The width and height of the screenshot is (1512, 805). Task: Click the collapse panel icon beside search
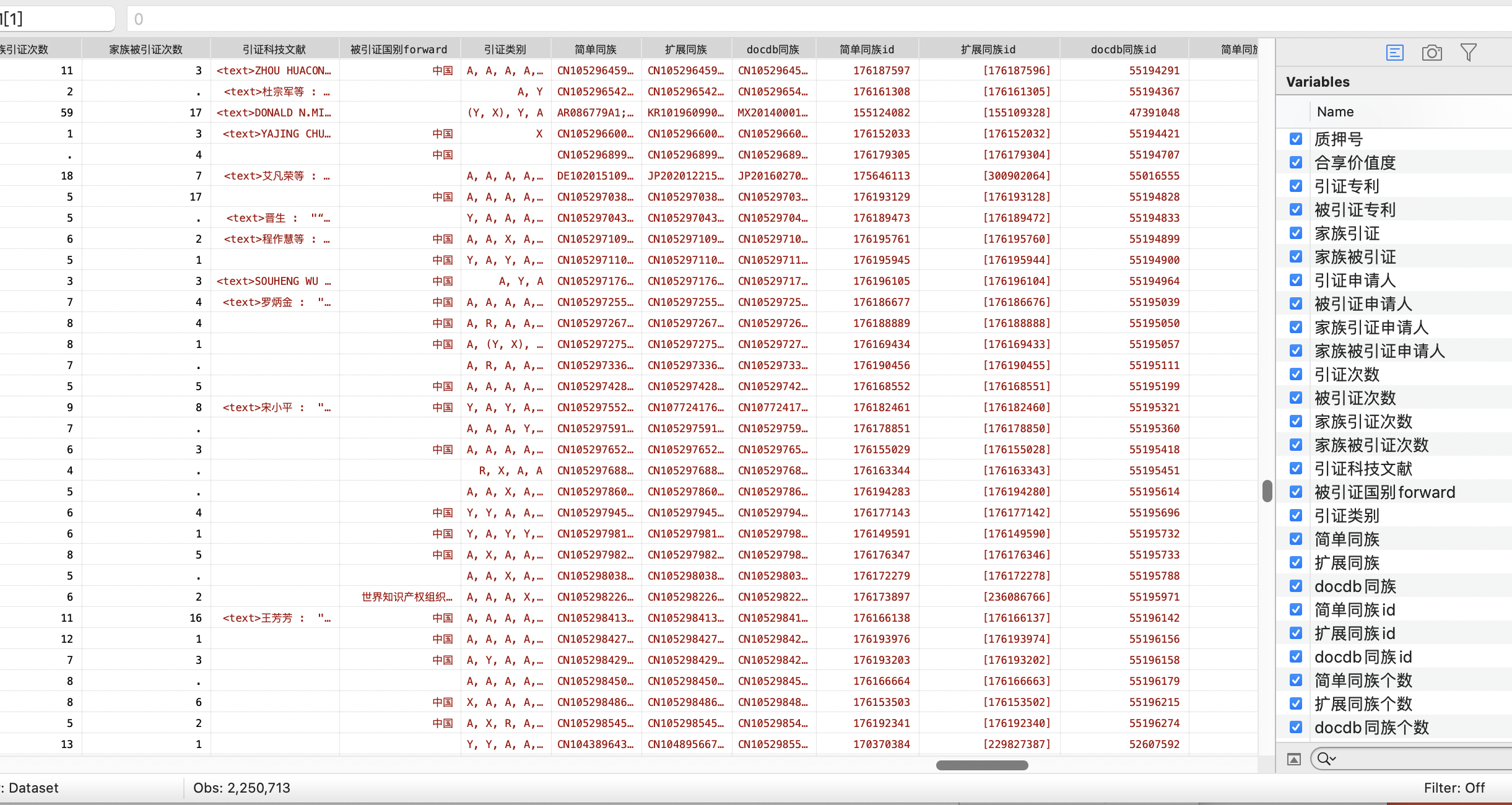pos(1294,759)
